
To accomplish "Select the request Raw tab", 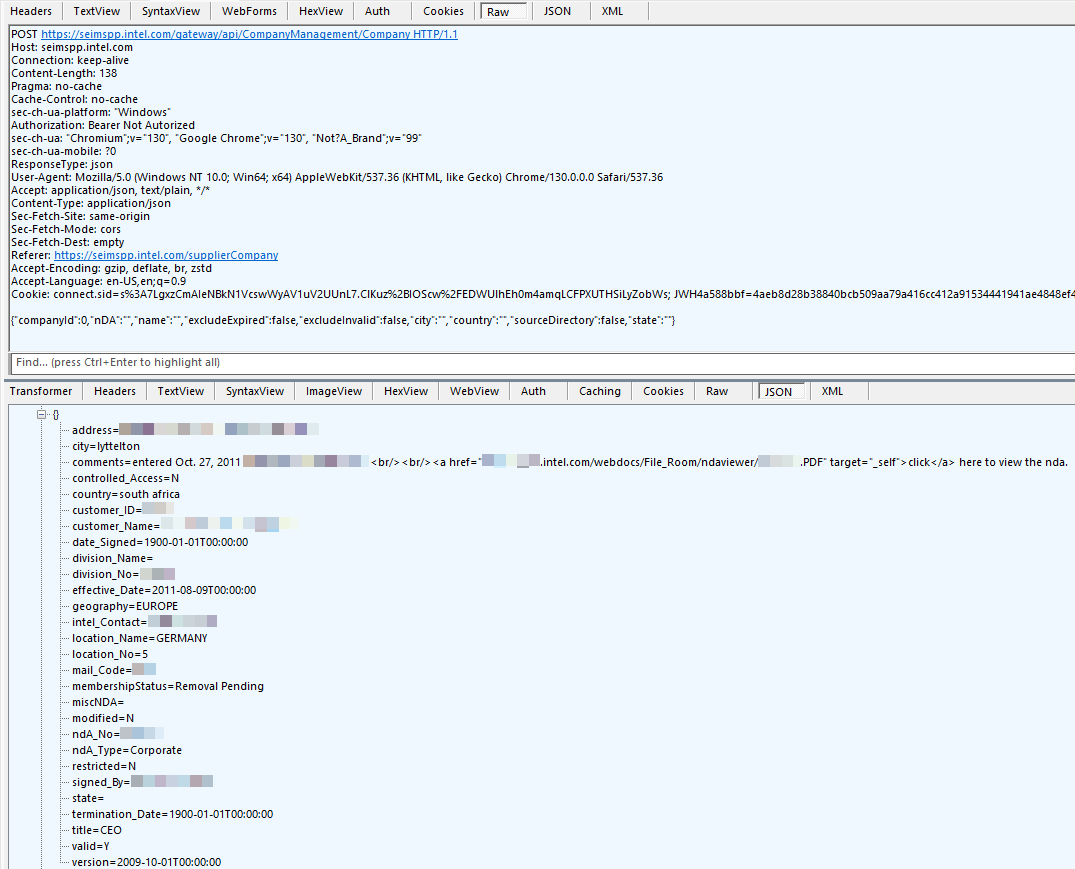I will [504, 12].
